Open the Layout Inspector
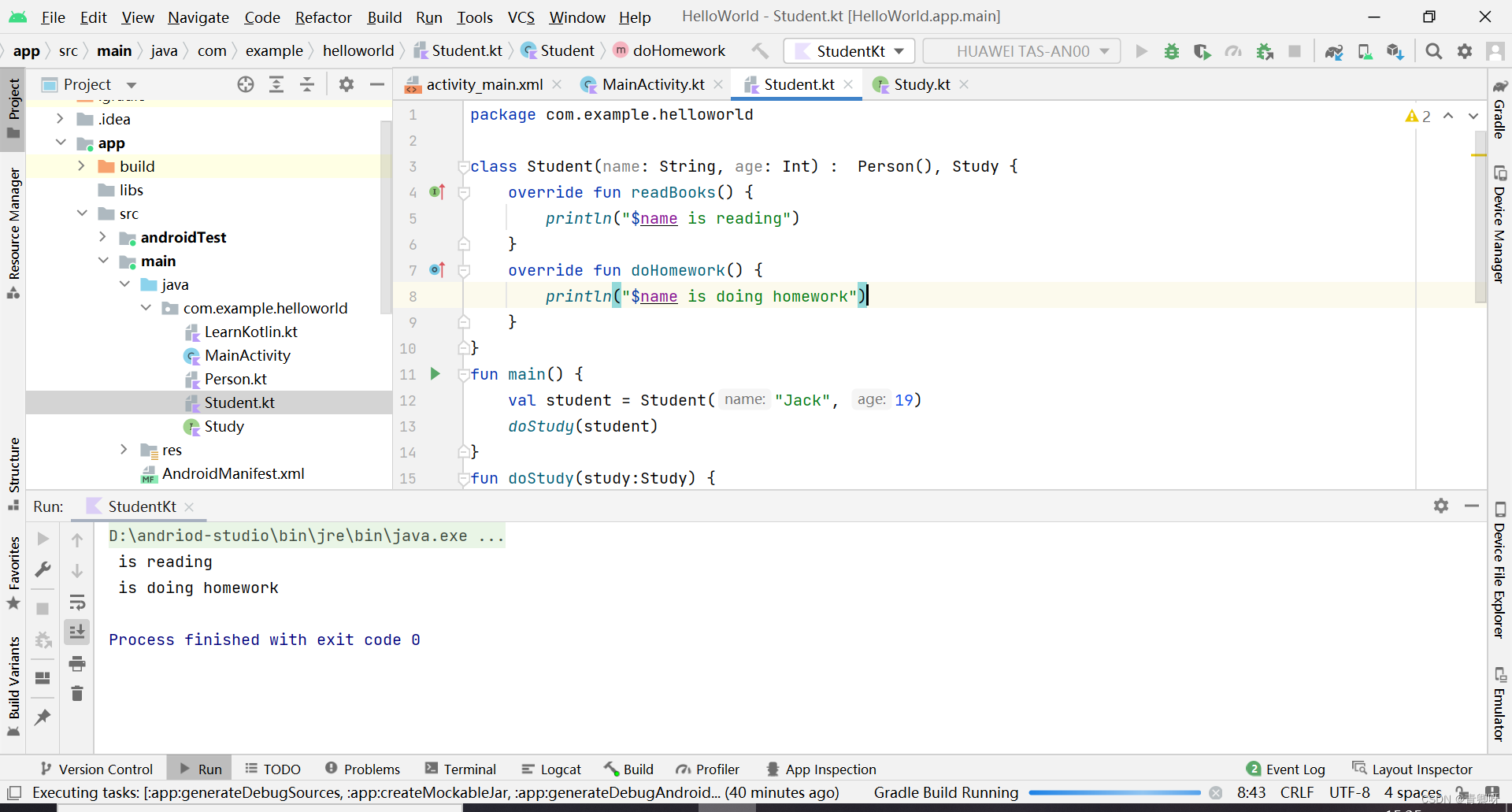Viewport: 1512px width, 812px height. point(1412,769)
